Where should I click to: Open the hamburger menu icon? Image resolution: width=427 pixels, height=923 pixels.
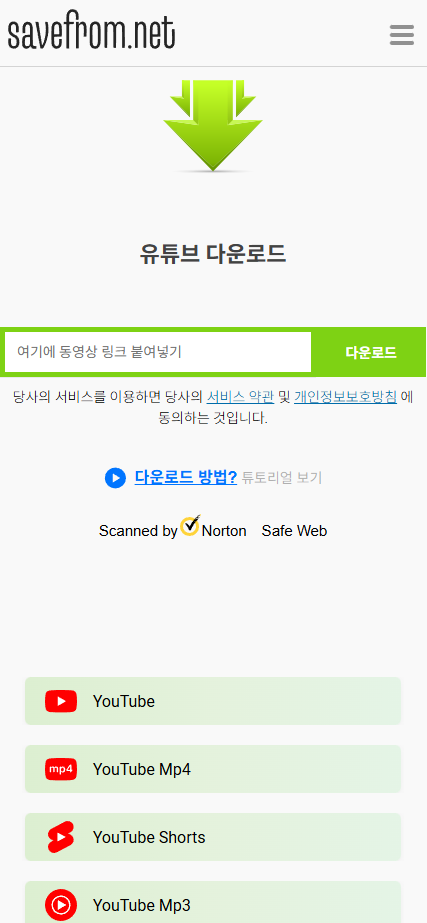pos(402,35)
